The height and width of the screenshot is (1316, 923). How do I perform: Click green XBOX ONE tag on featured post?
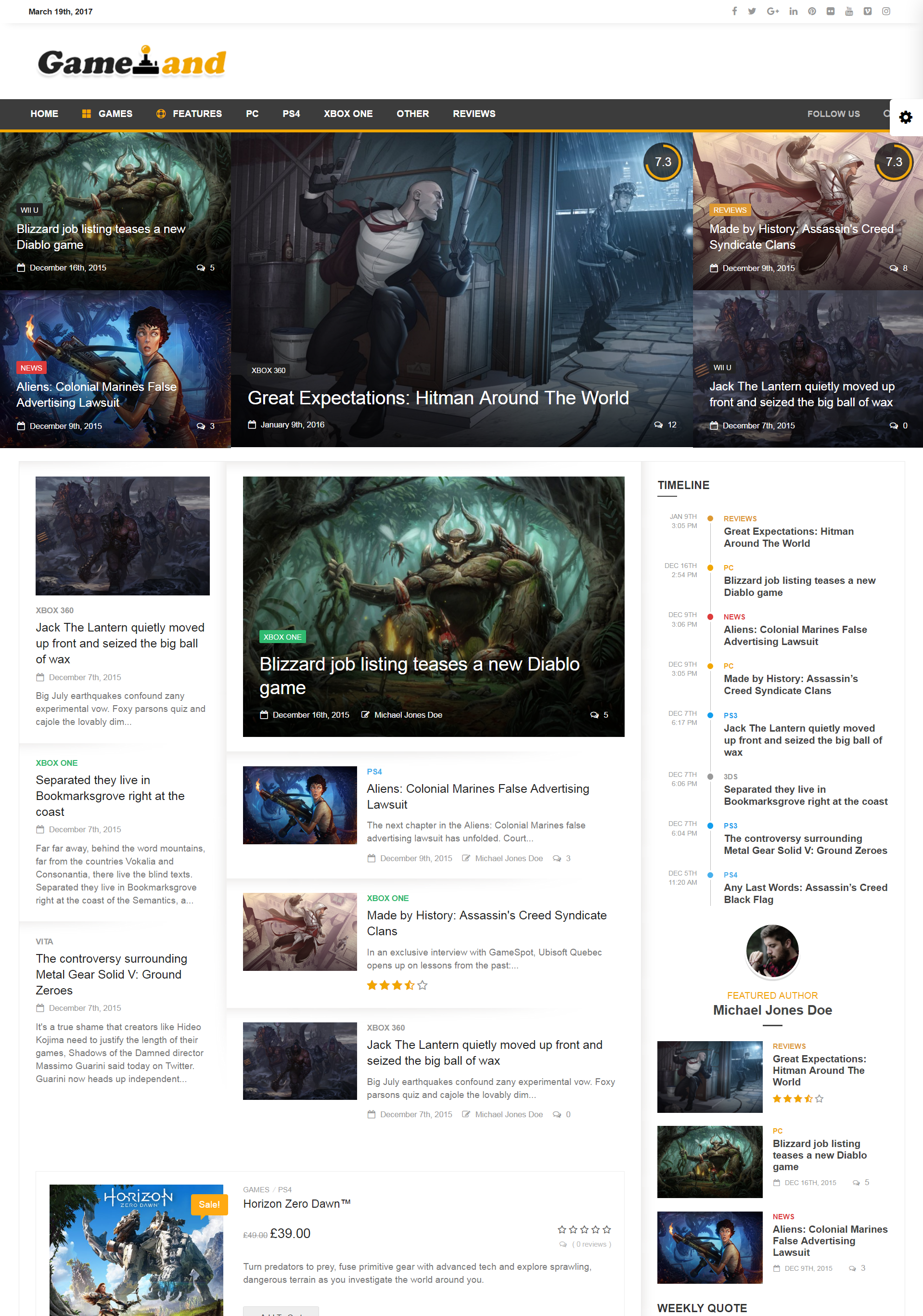click(282, 637)
